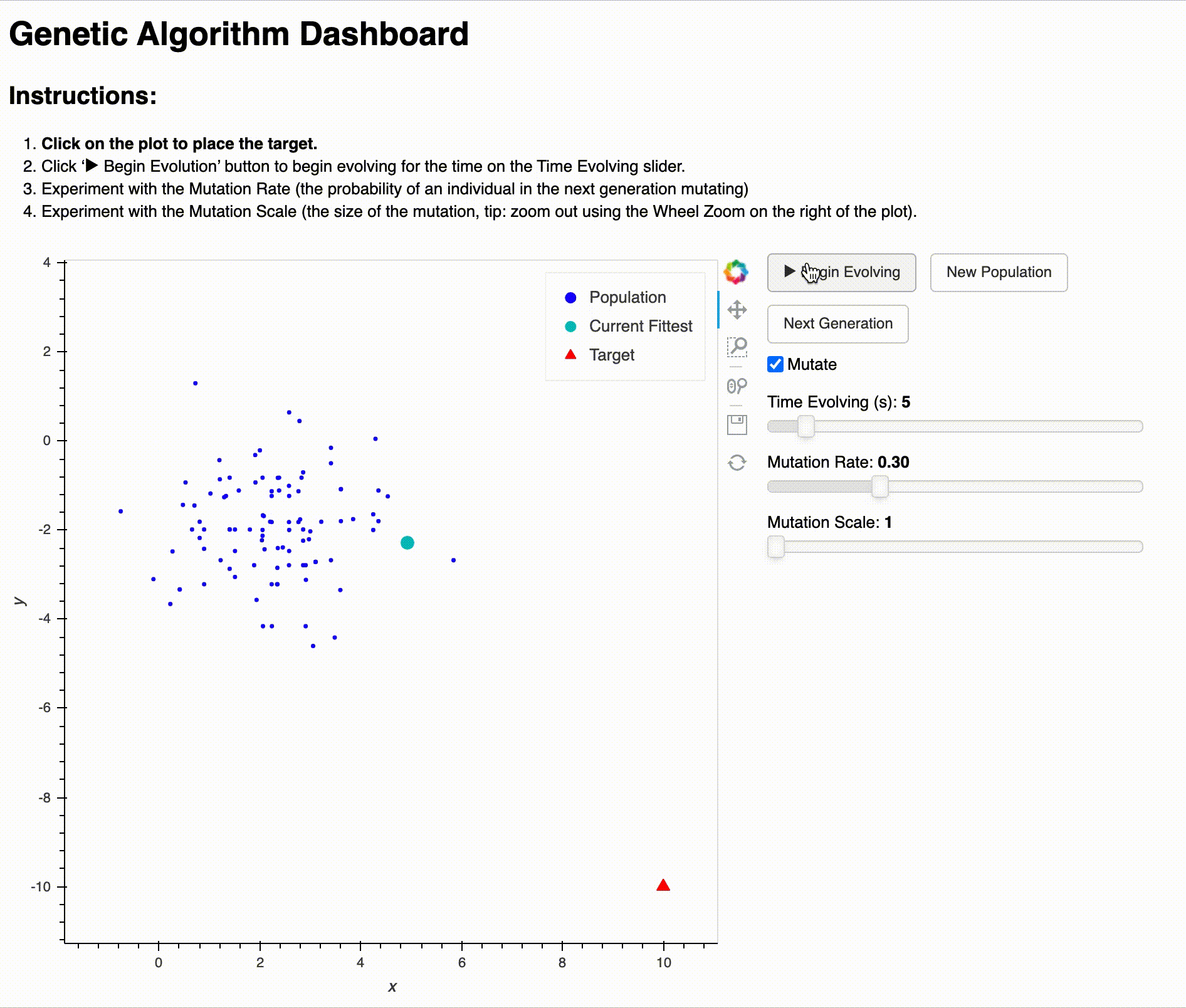The width and height of the screenshot is (1186, 1008).
Task: Click the Mutation Rate slider handle
Action: 880,486
